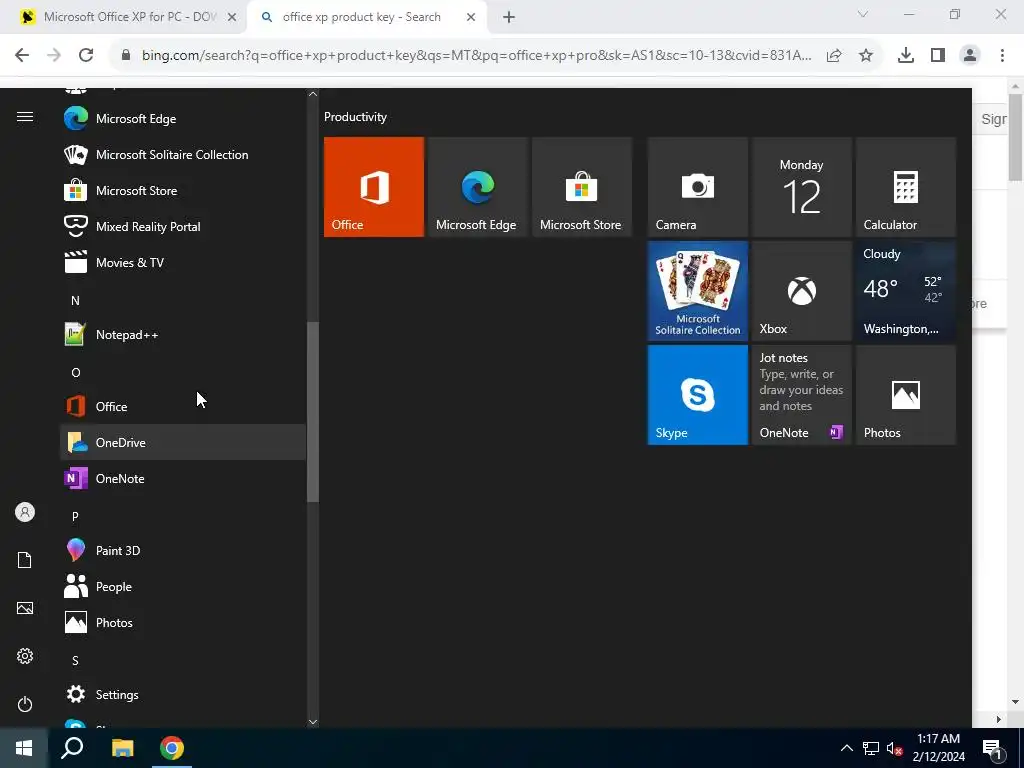Jump to the letter N section header

[75, 300]
